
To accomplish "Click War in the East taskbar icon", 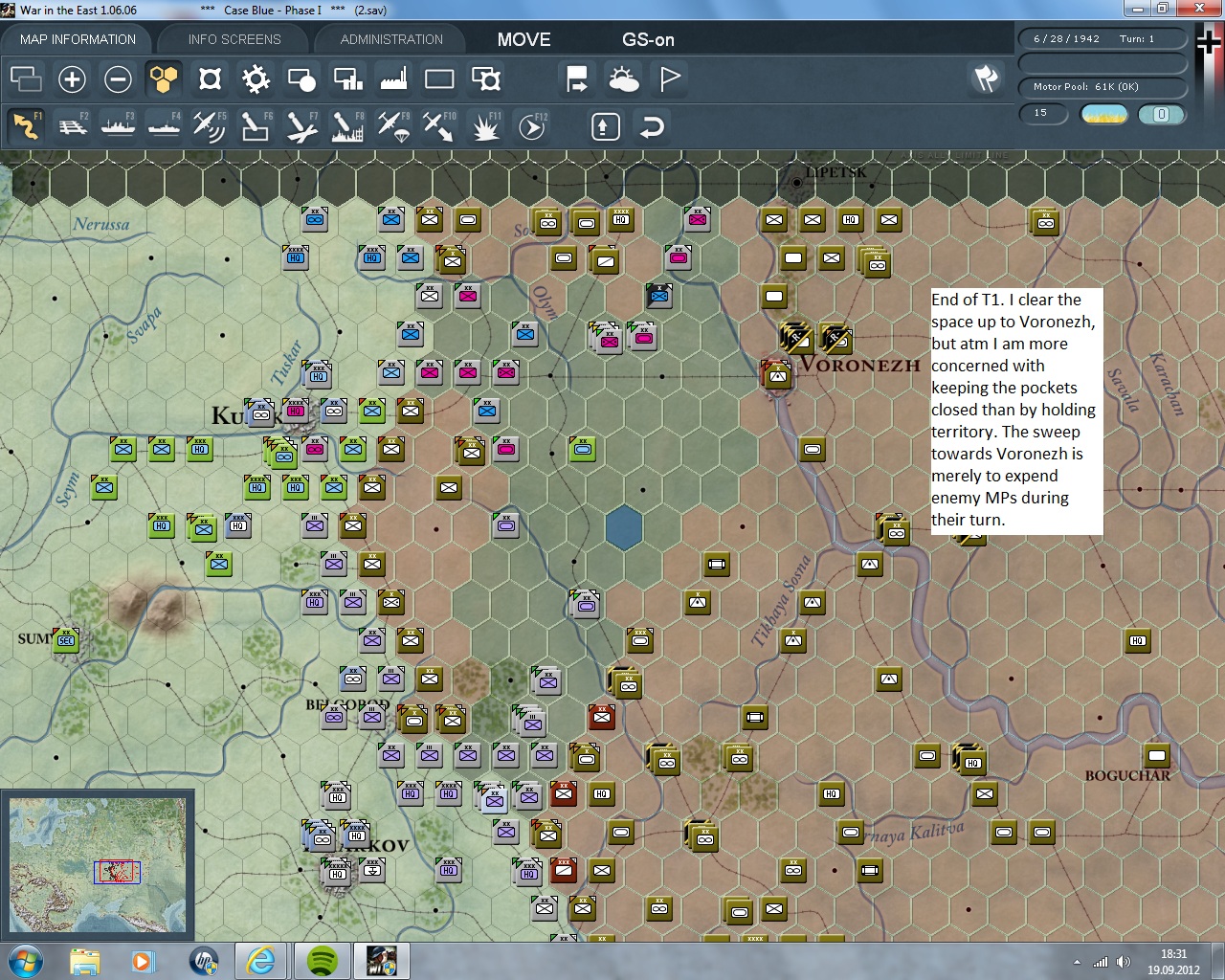I will [x=382, y=961].
